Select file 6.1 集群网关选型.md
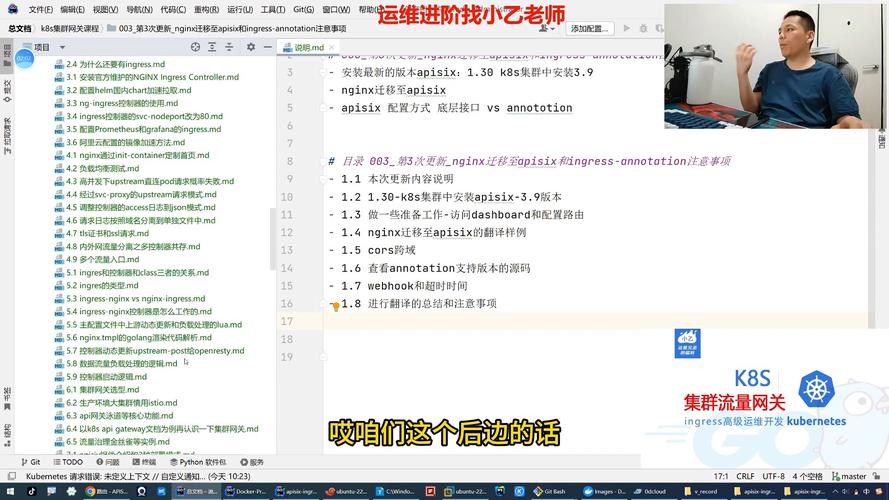 pos(103,390)
